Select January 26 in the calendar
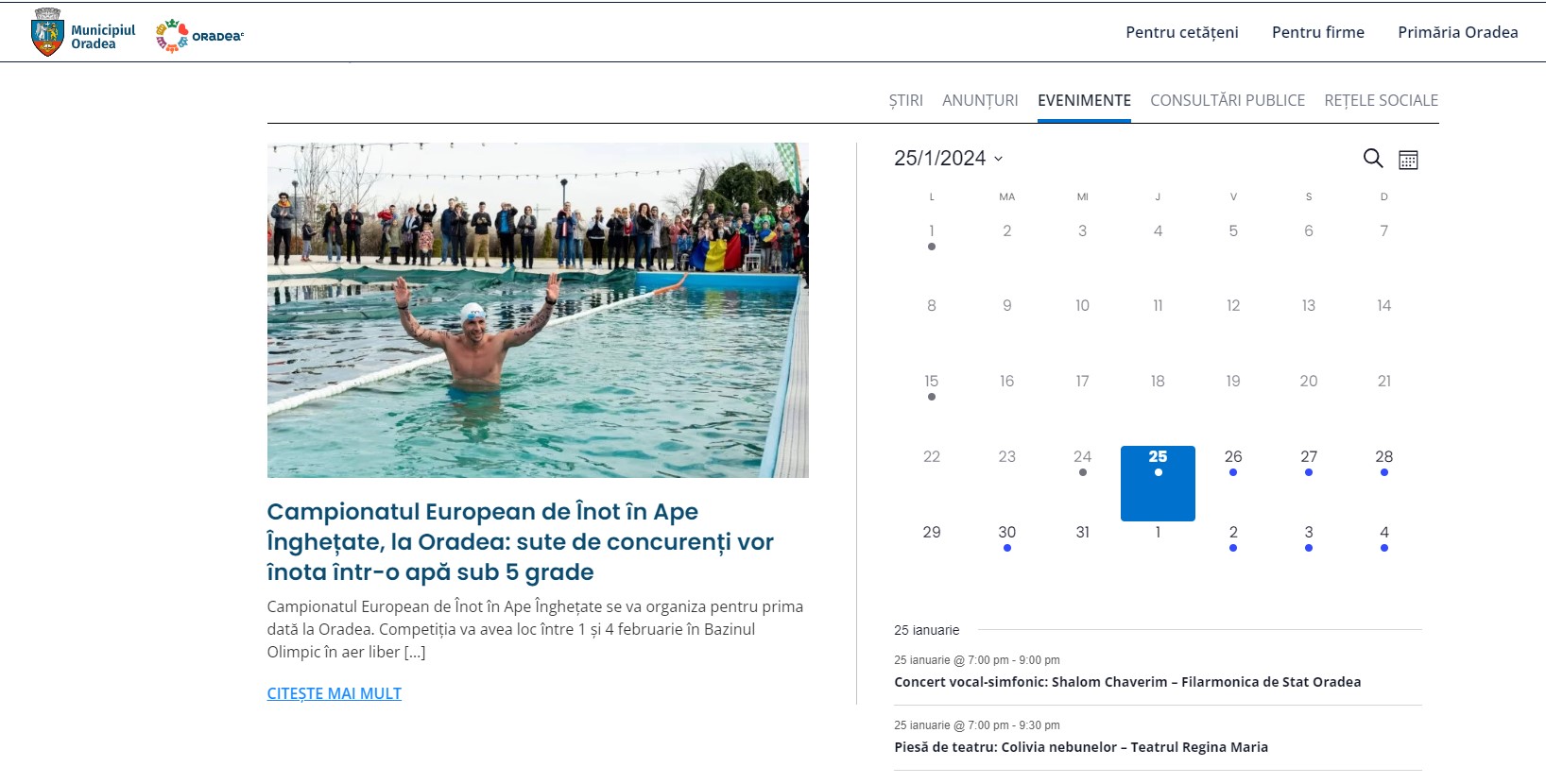 (x=1232, y=460)
